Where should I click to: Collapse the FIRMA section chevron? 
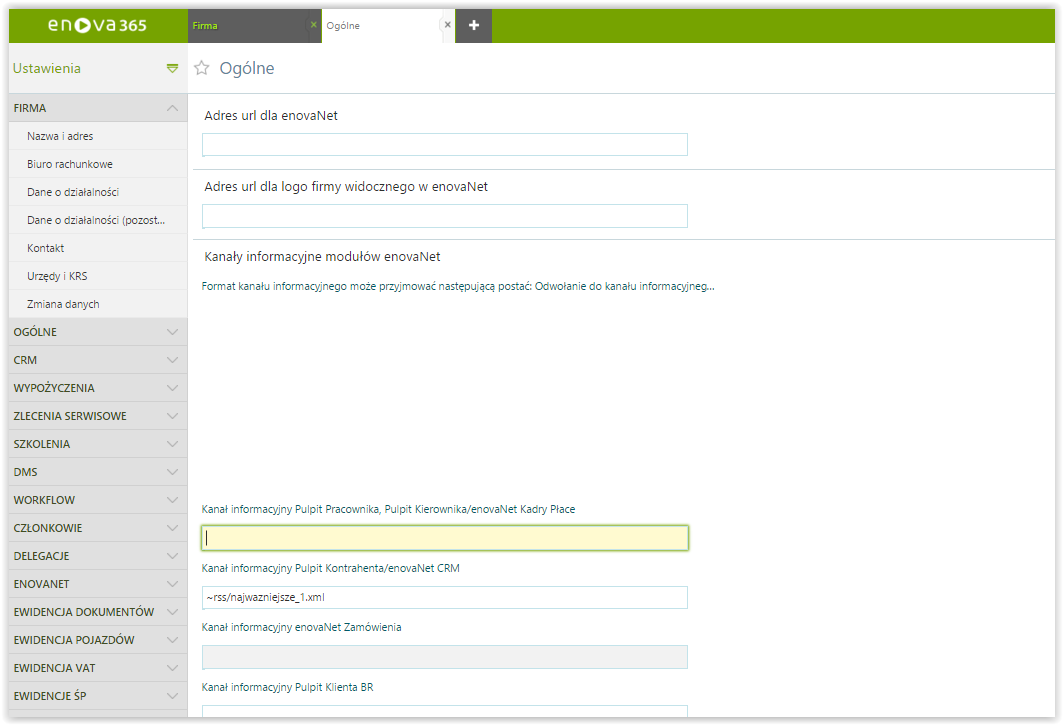pos(172,108)
